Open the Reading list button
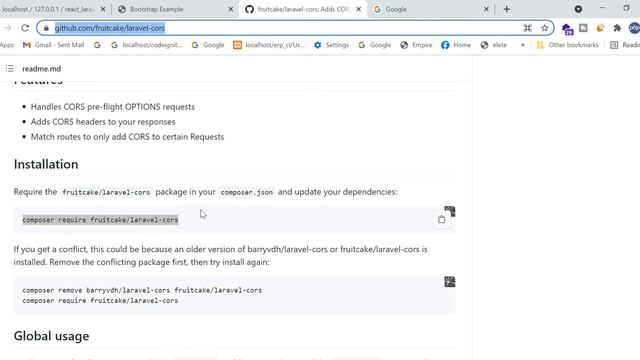 pyautogui.click(x=625, y=45)
